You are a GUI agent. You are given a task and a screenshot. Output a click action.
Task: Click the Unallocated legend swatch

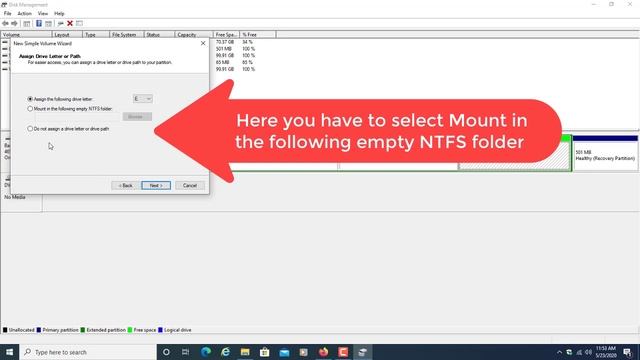click(x=5, y=330)
